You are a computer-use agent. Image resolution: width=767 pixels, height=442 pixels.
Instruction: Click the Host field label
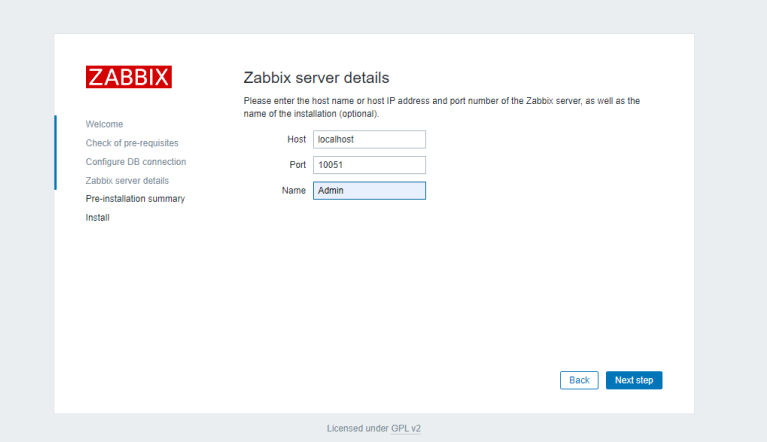point(296,139)
